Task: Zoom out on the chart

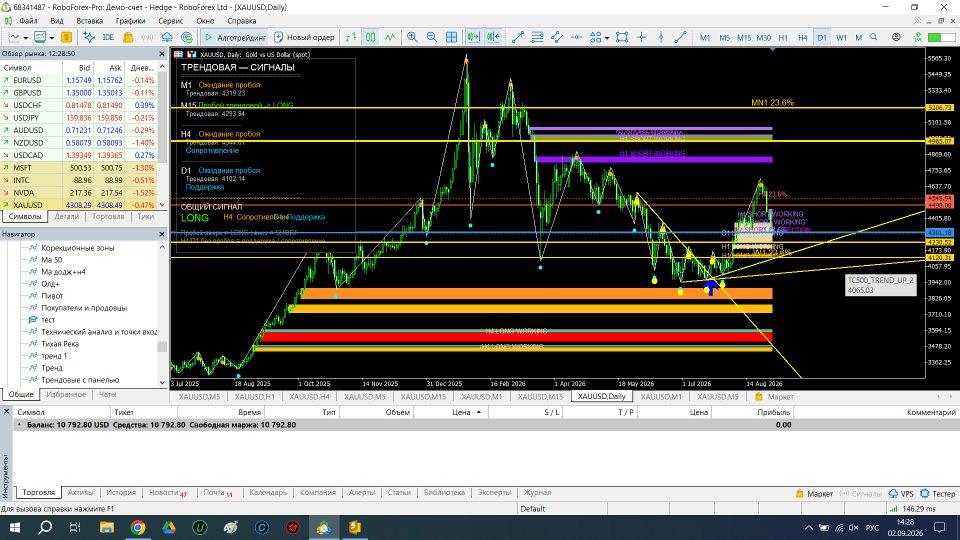Action: (x=432, y=37)
